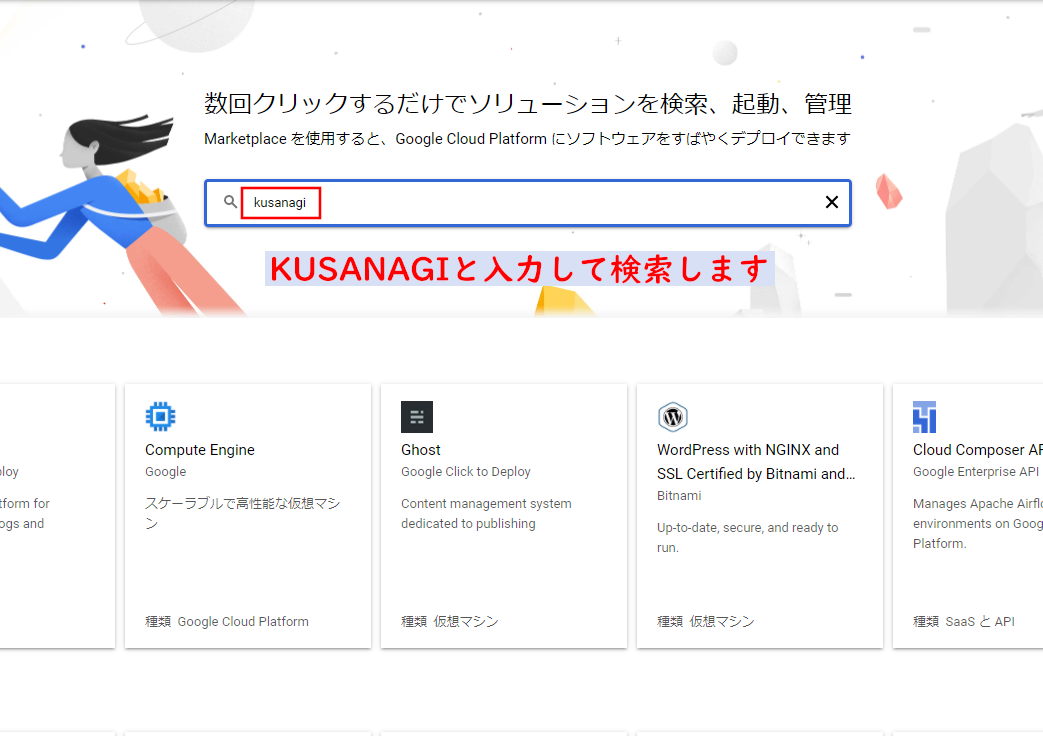Open the Ghost solution title
1043x736 pixels.
pyautogui.click(x=420, y=450)
